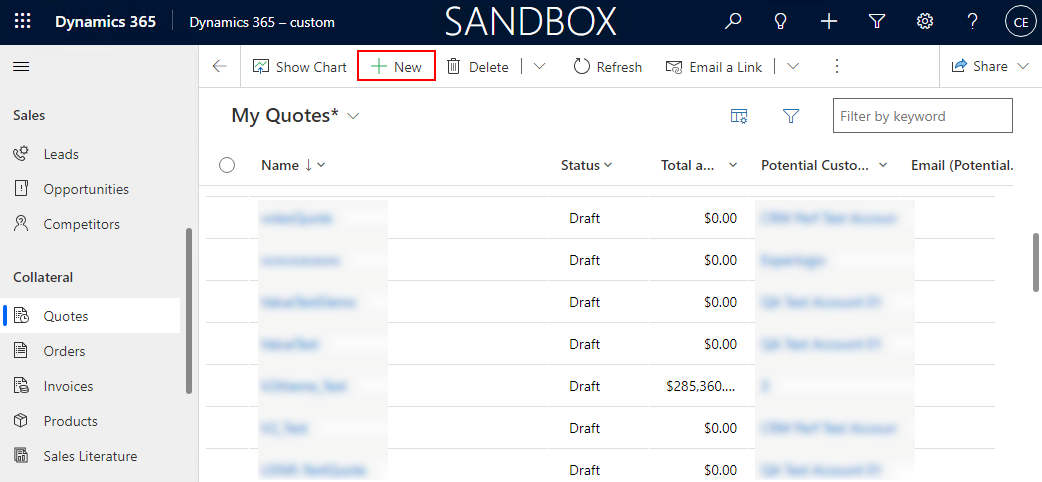
Task: Open the Total amount column header menu
Action: tap(699, 165)
